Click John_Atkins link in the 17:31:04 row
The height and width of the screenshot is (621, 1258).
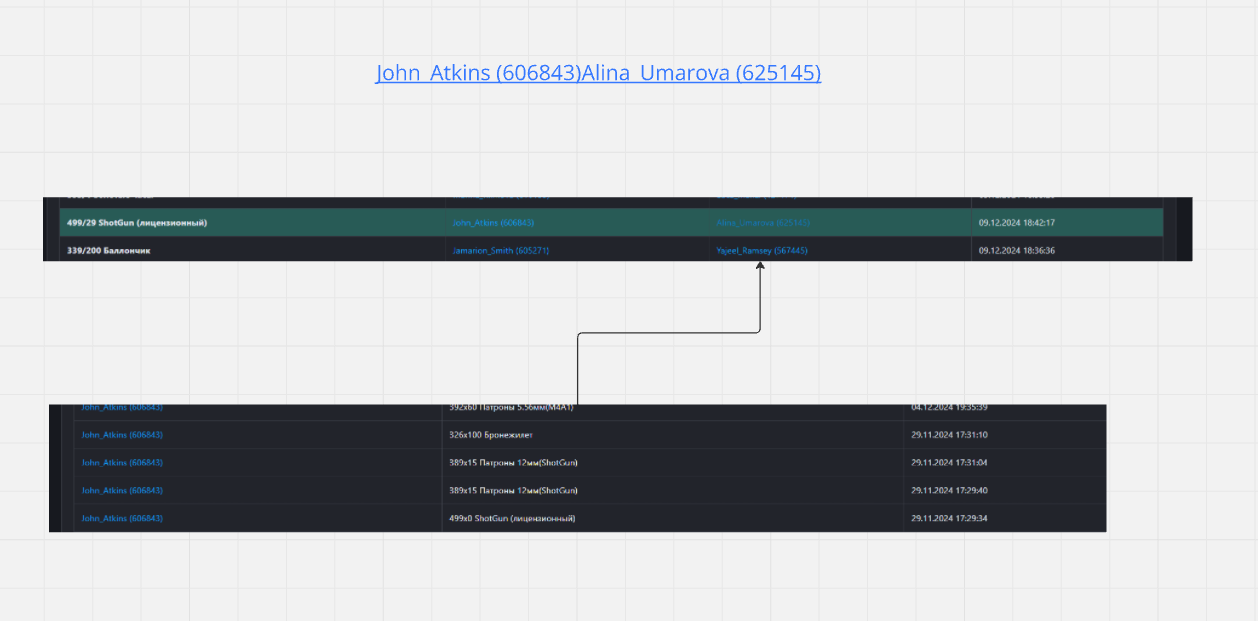point(122,463)
